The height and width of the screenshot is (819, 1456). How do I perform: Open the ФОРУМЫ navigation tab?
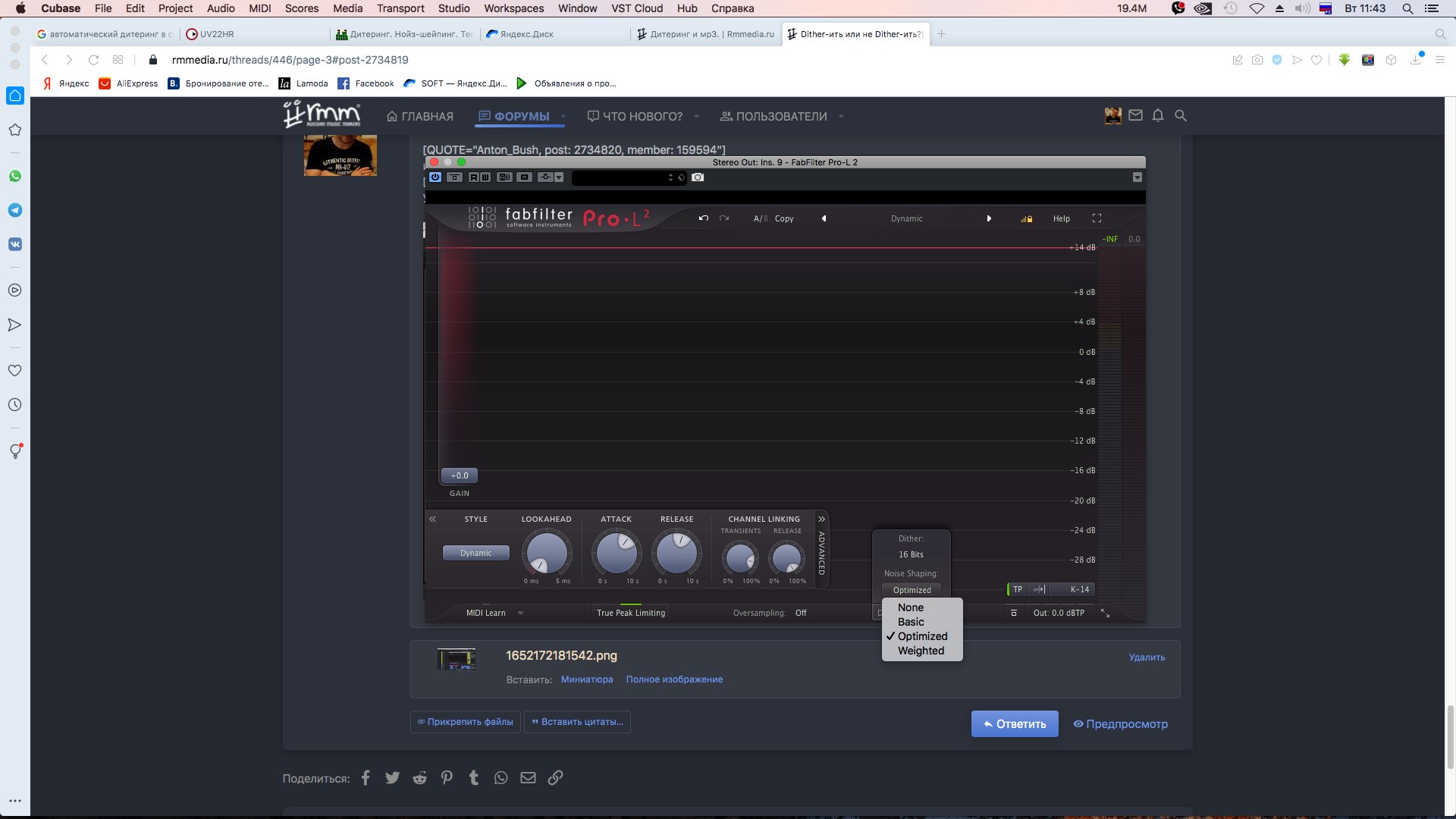514,116
